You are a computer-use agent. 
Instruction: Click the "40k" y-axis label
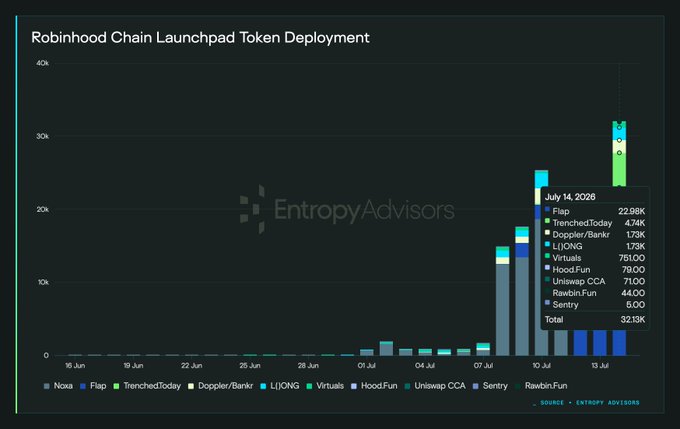42,63
